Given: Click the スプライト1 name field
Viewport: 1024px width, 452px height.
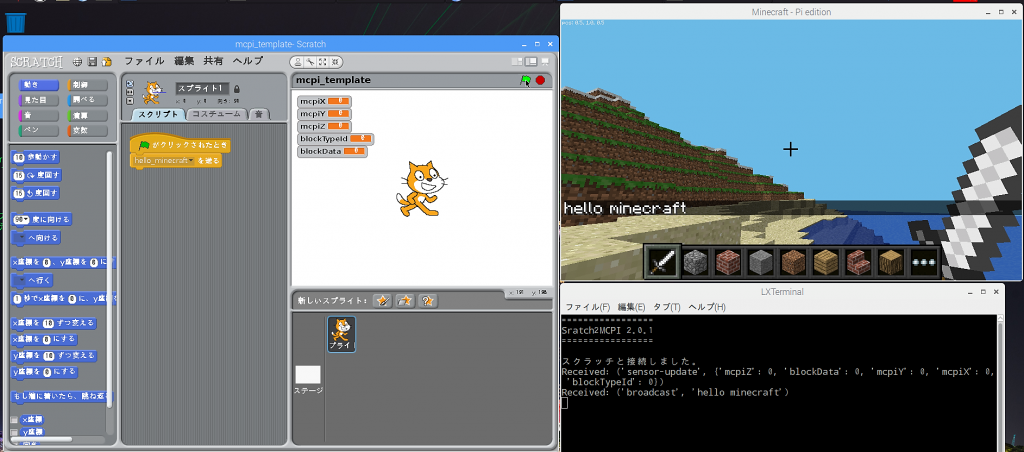Looking at the screenshot, I should coord(203,88).
